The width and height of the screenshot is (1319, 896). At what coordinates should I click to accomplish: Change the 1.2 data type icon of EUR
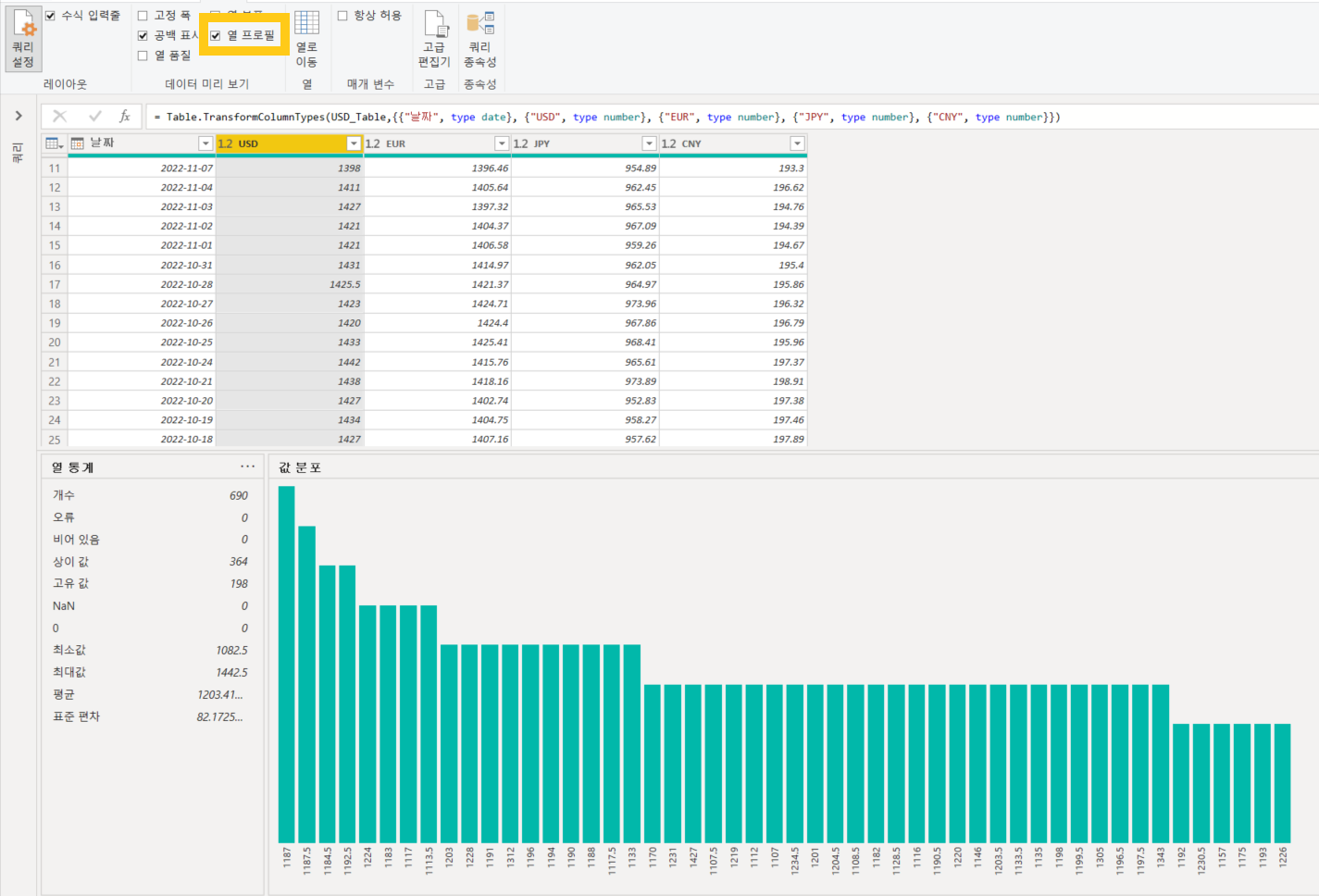373,143
